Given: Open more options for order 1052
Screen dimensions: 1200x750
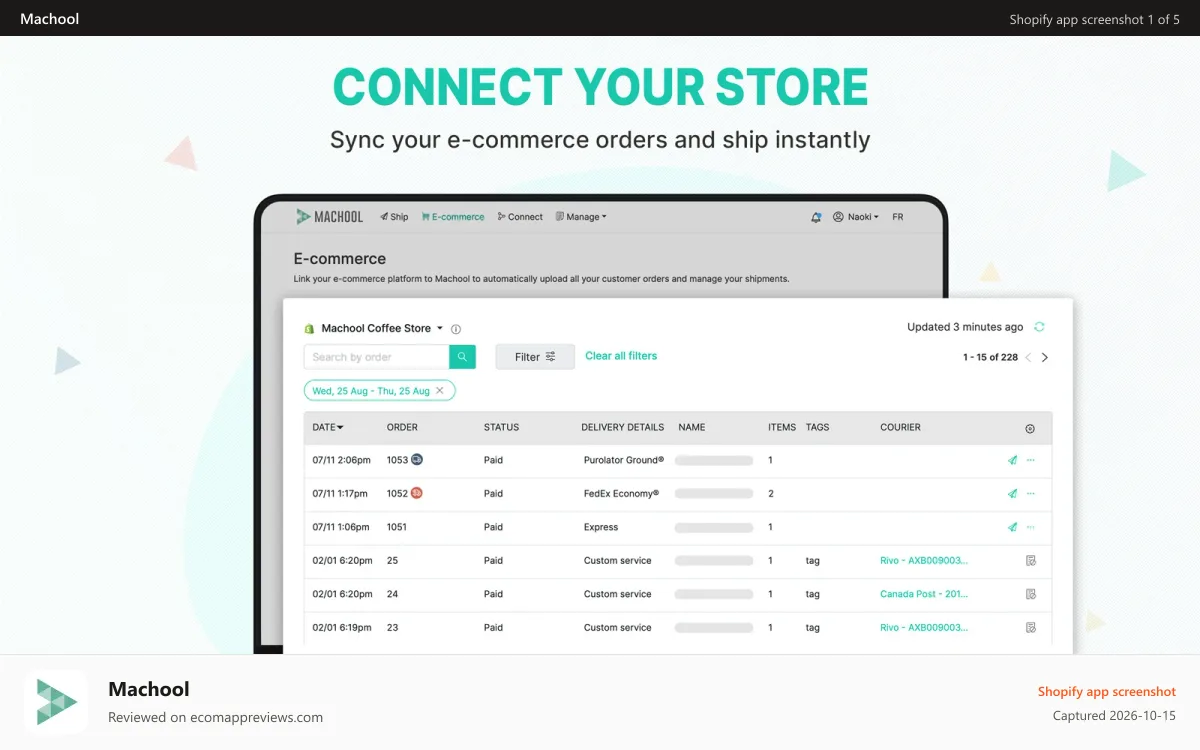Looking at the screenshot, I should pos(1031,494).
